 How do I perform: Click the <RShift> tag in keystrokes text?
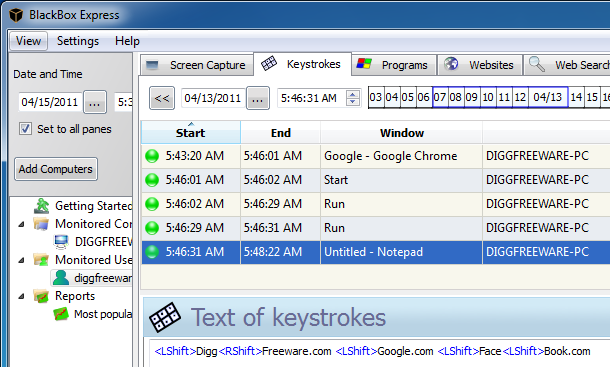point(240,351)
